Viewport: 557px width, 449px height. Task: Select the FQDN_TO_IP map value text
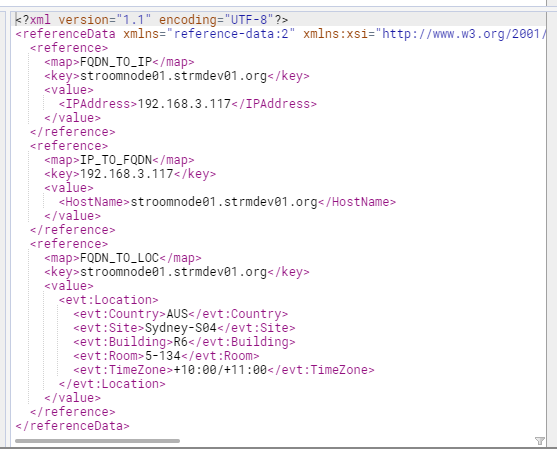[x=116, y=62]
